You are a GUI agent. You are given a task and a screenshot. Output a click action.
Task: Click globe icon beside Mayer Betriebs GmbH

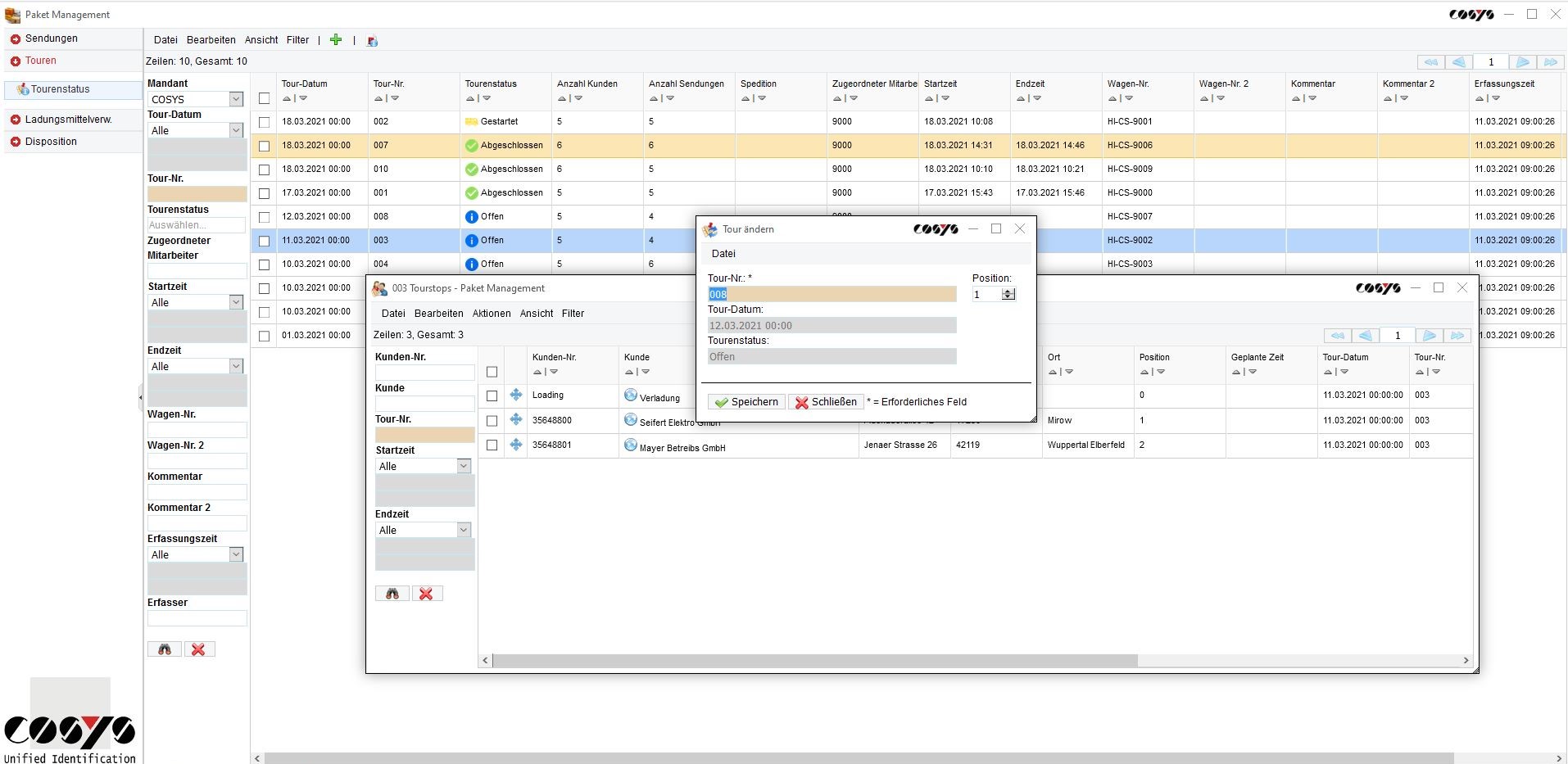pyautogui.click(x=630, y=445)
